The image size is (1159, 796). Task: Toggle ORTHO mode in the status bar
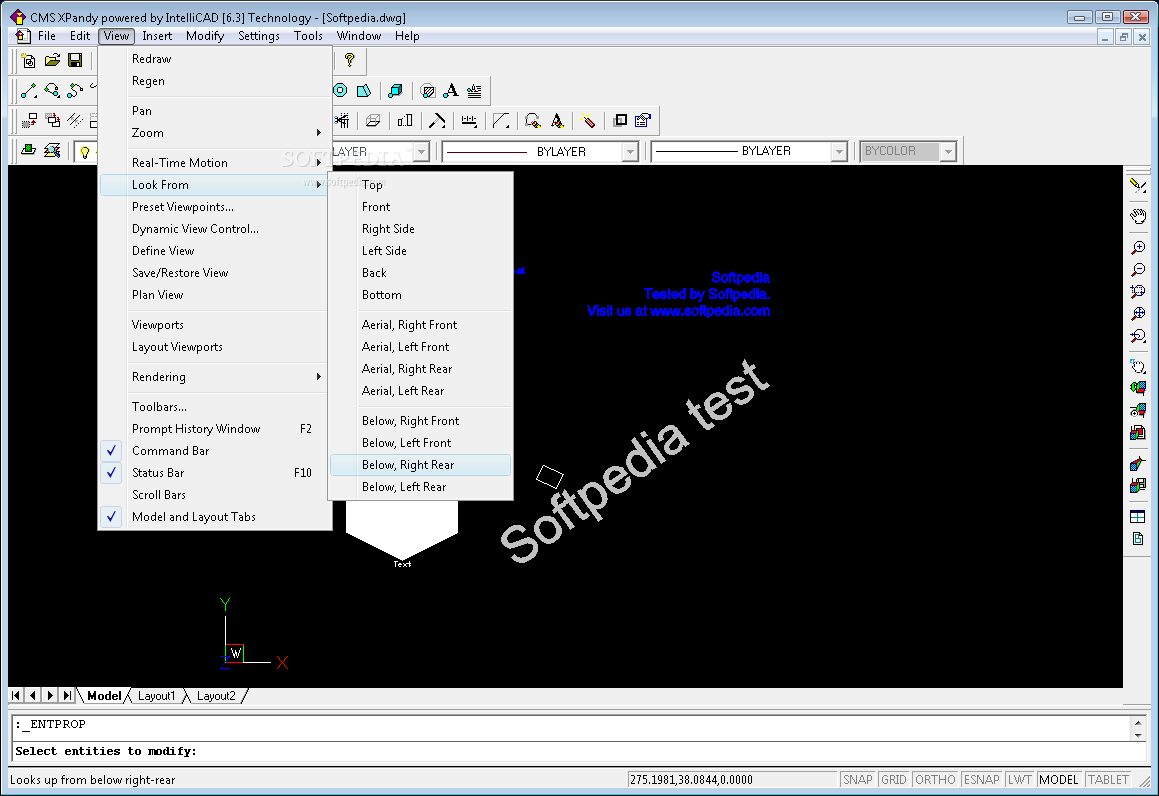coord(935,780)
